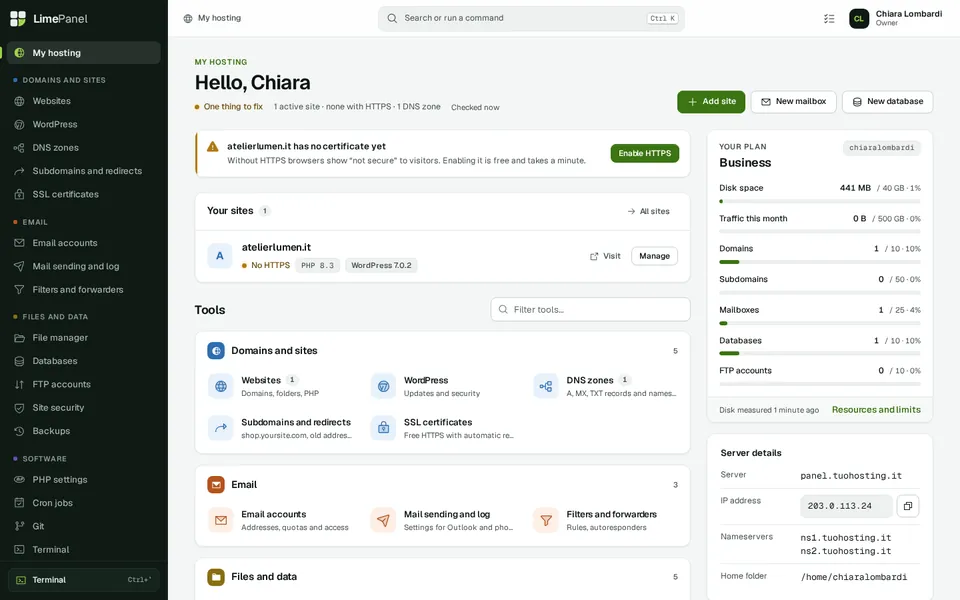Go to DNS zones in sidebar

pos(84,148)
